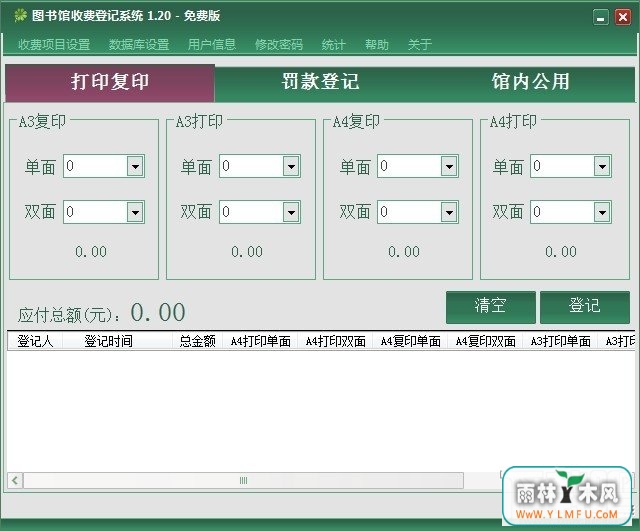
Task: Click the A3打印单面 column header
Action: pos(561,341)
